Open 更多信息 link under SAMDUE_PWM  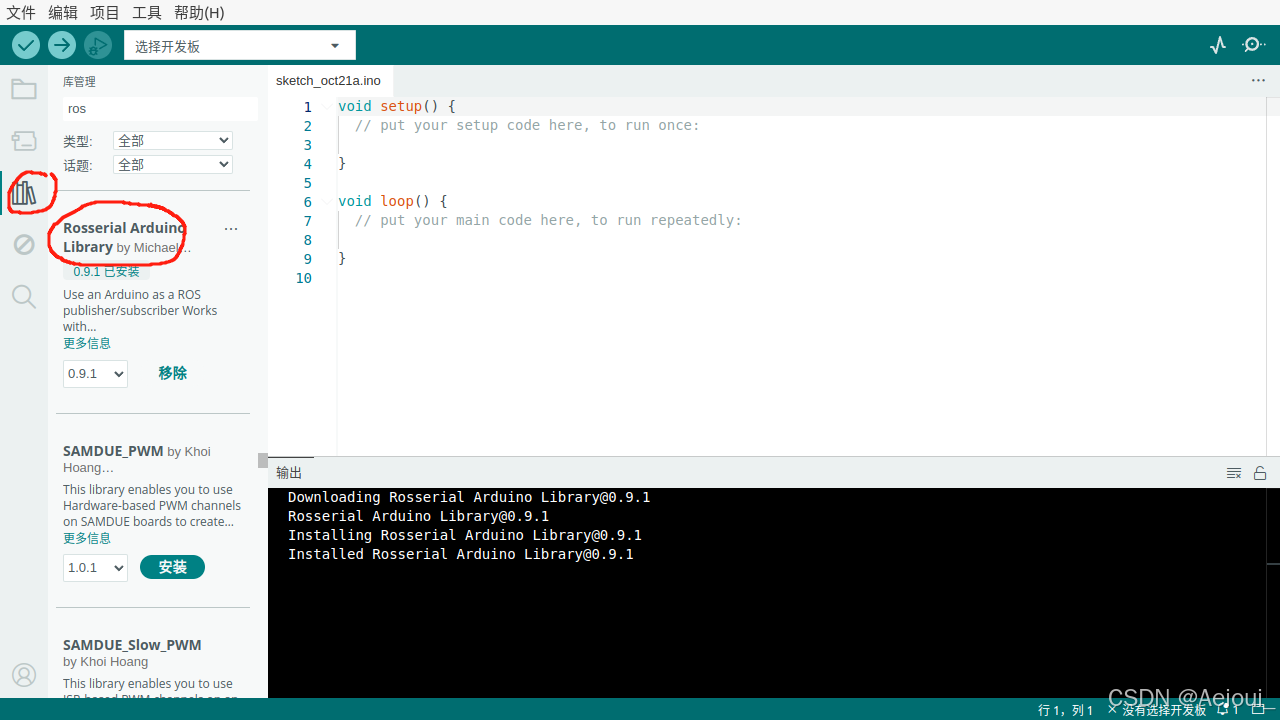click(x=87, y=538)
